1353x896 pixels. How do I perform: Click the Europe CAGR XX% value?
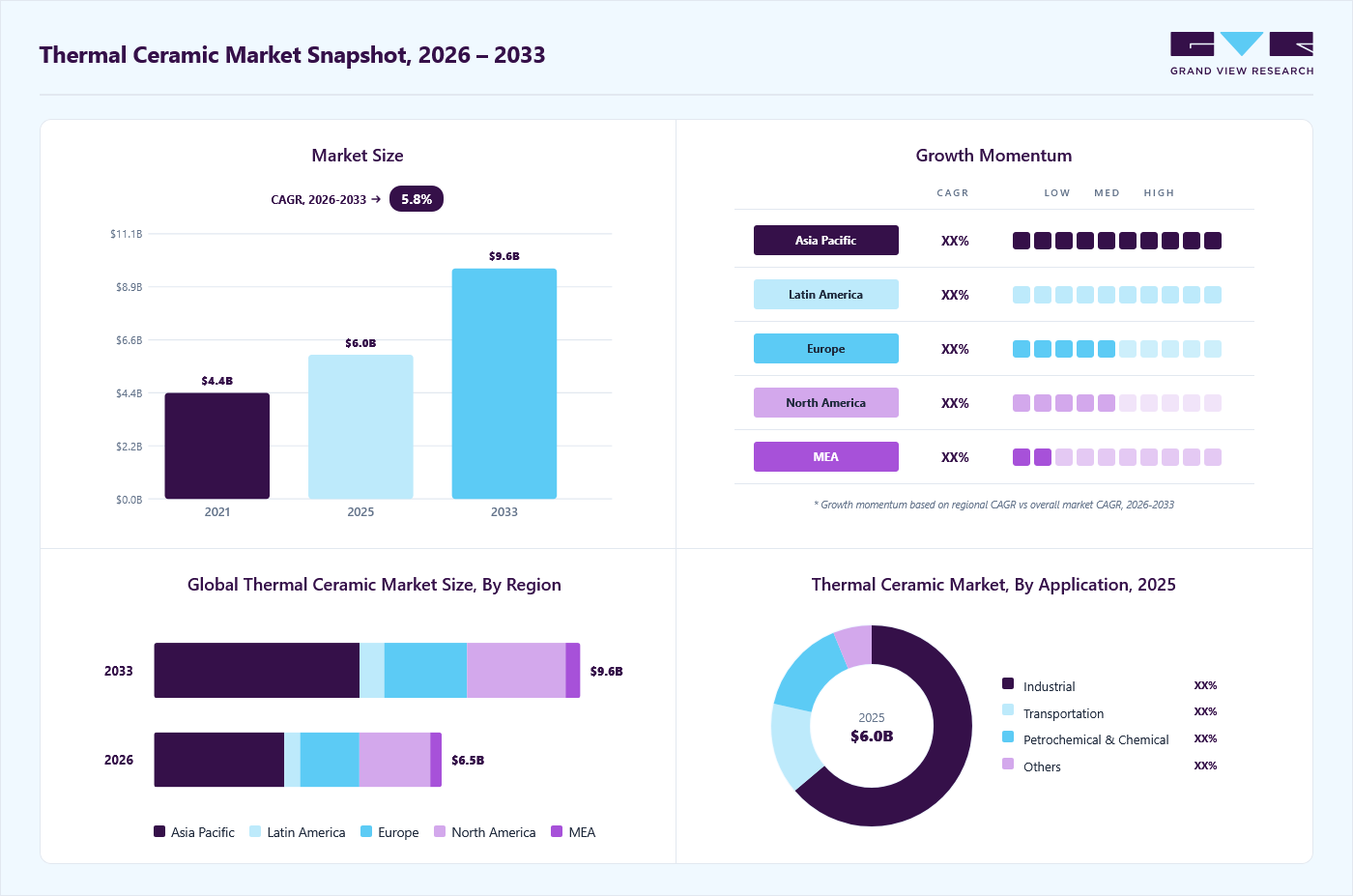point(955,349)
